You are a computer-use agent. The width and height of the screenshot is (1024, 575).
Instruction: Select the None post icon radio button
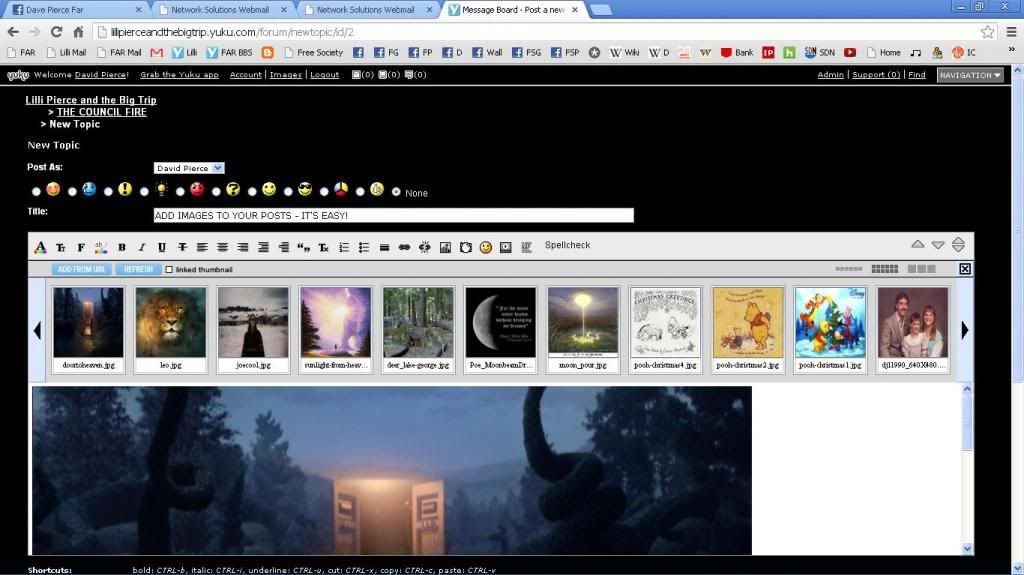[x=396, y=192]
